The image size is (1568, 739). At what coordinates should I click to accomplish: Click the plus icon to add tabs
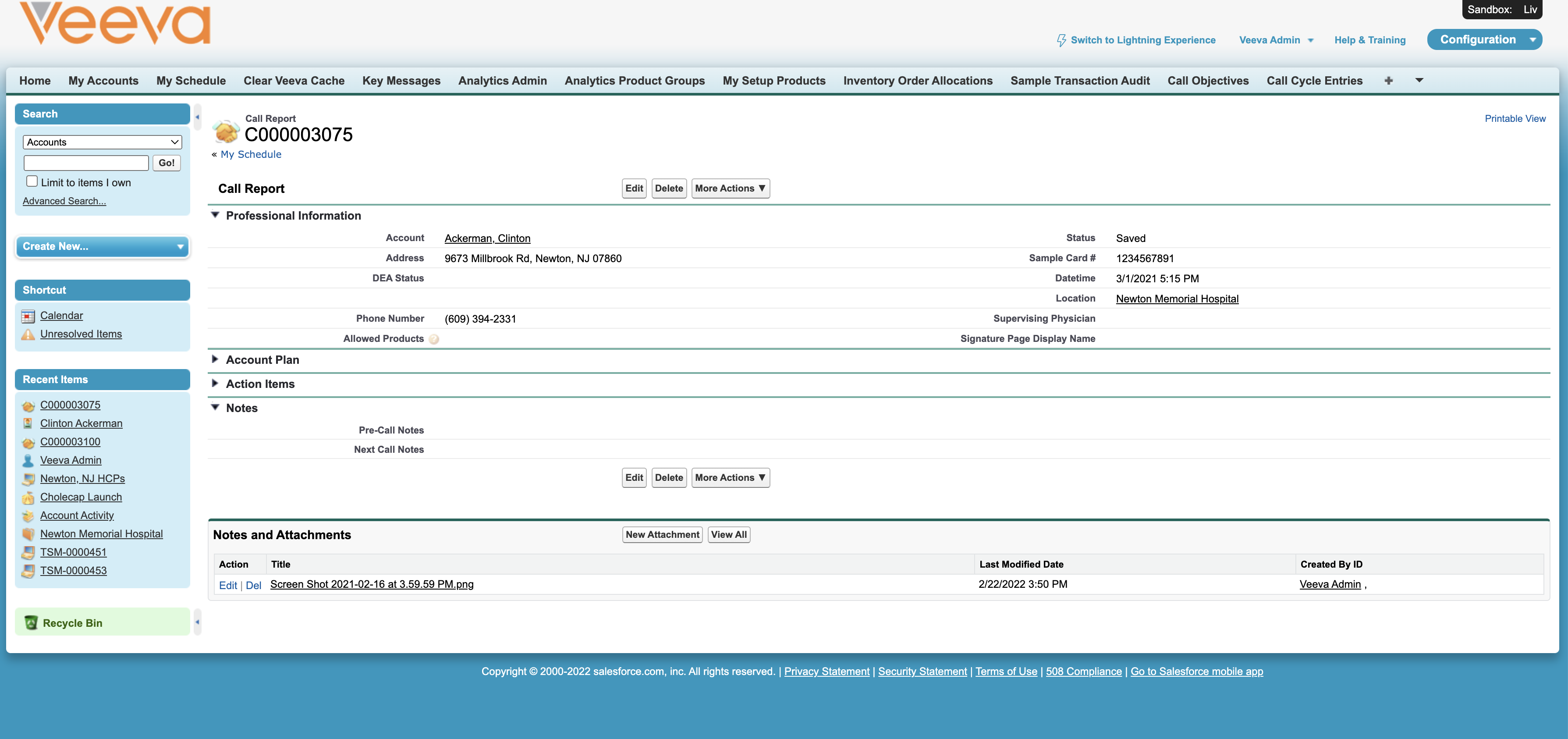point(1388,81)
